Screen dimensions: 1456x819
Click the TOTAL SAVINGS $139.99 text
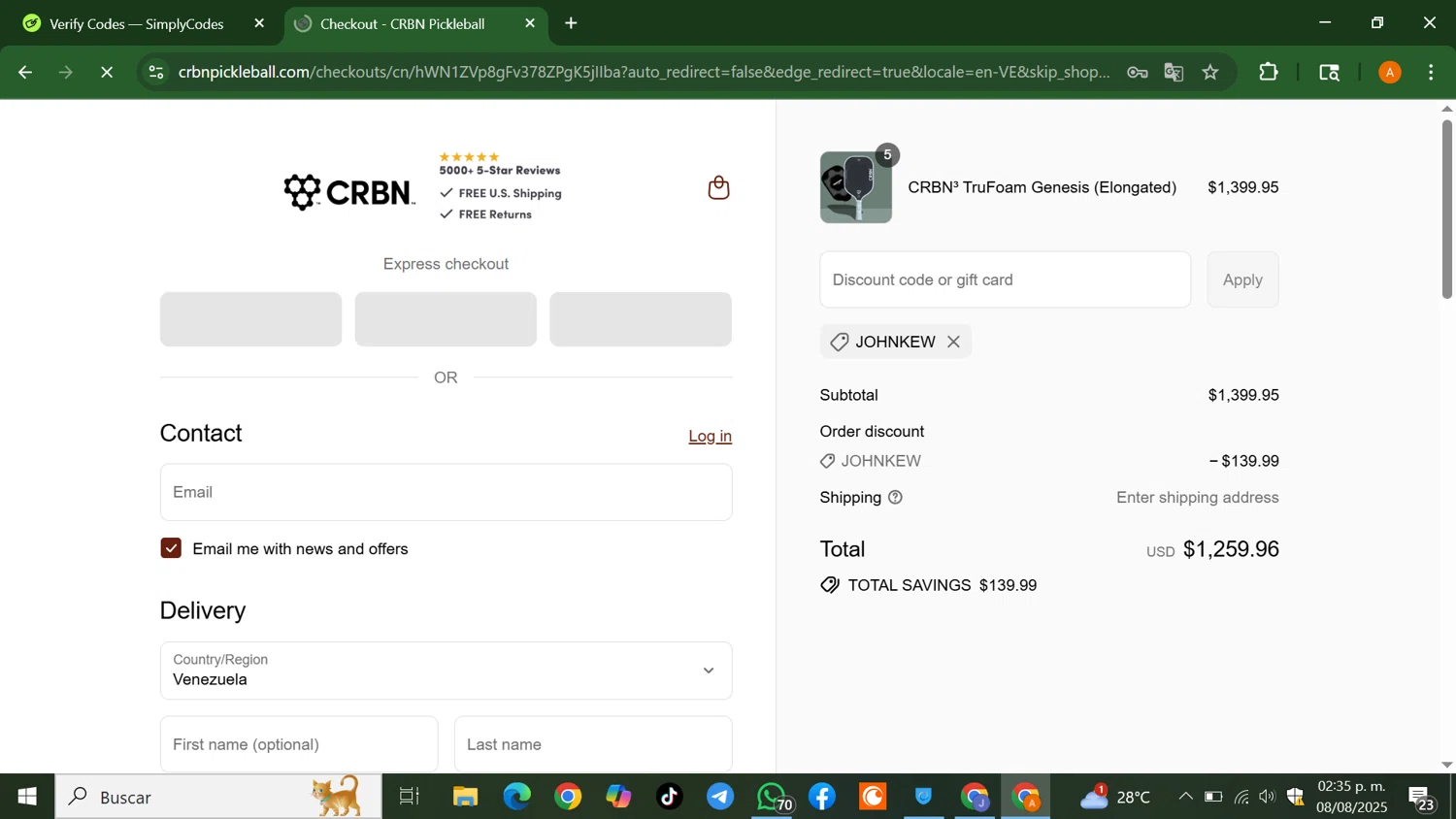(x=942, y=585)
